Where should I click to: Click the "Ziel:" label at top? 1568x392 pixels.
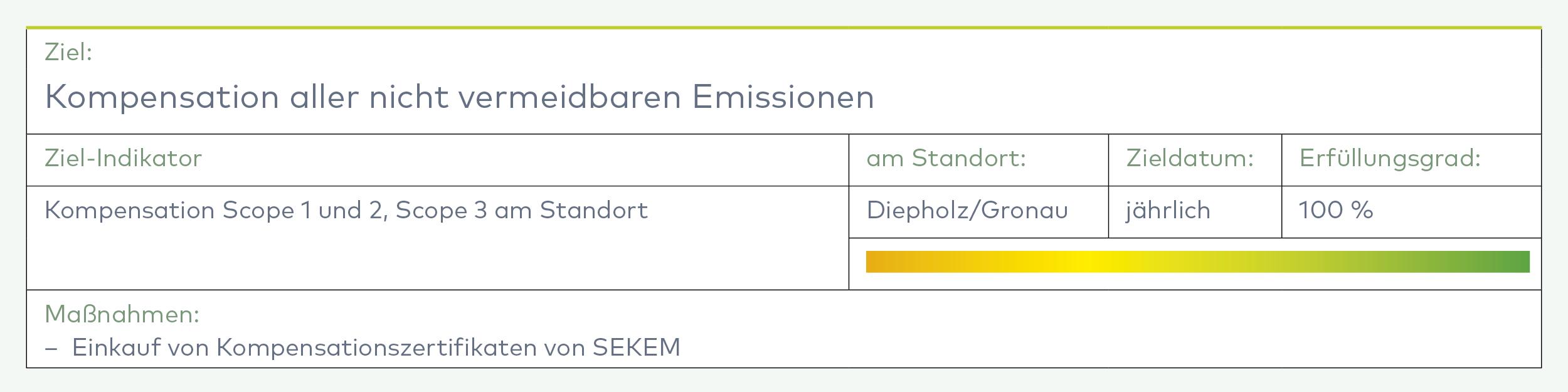68,52
